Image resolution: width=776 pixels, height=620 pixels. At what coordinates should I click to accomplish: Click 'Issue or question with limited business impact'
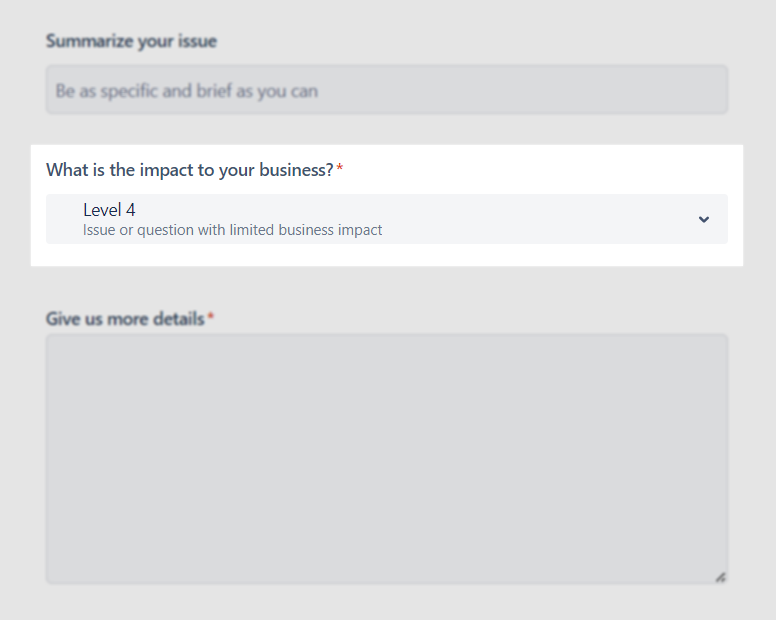(x=232, y=230)
